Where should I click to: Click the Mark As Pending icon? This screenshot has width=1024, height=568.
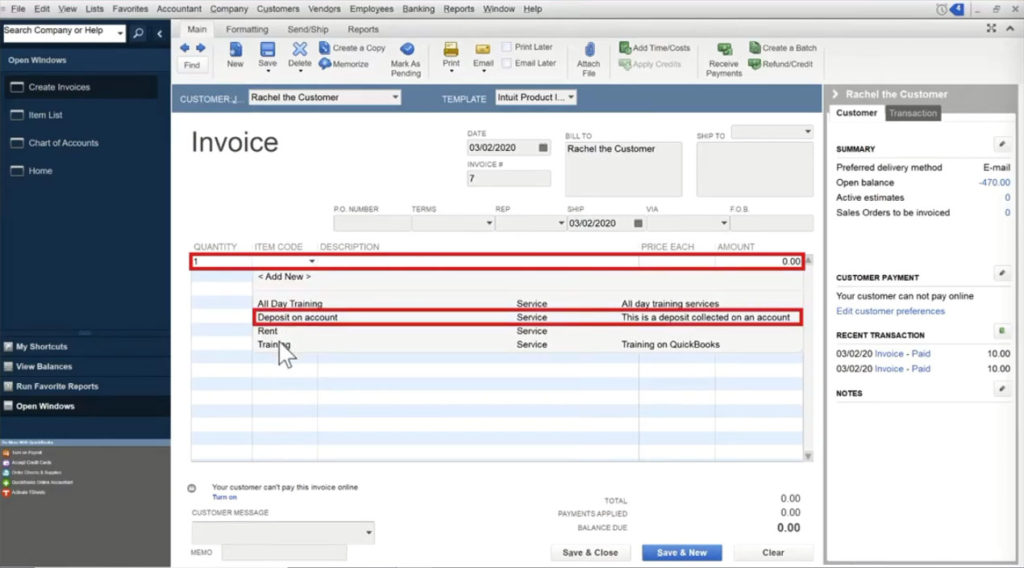click(406, 49)
